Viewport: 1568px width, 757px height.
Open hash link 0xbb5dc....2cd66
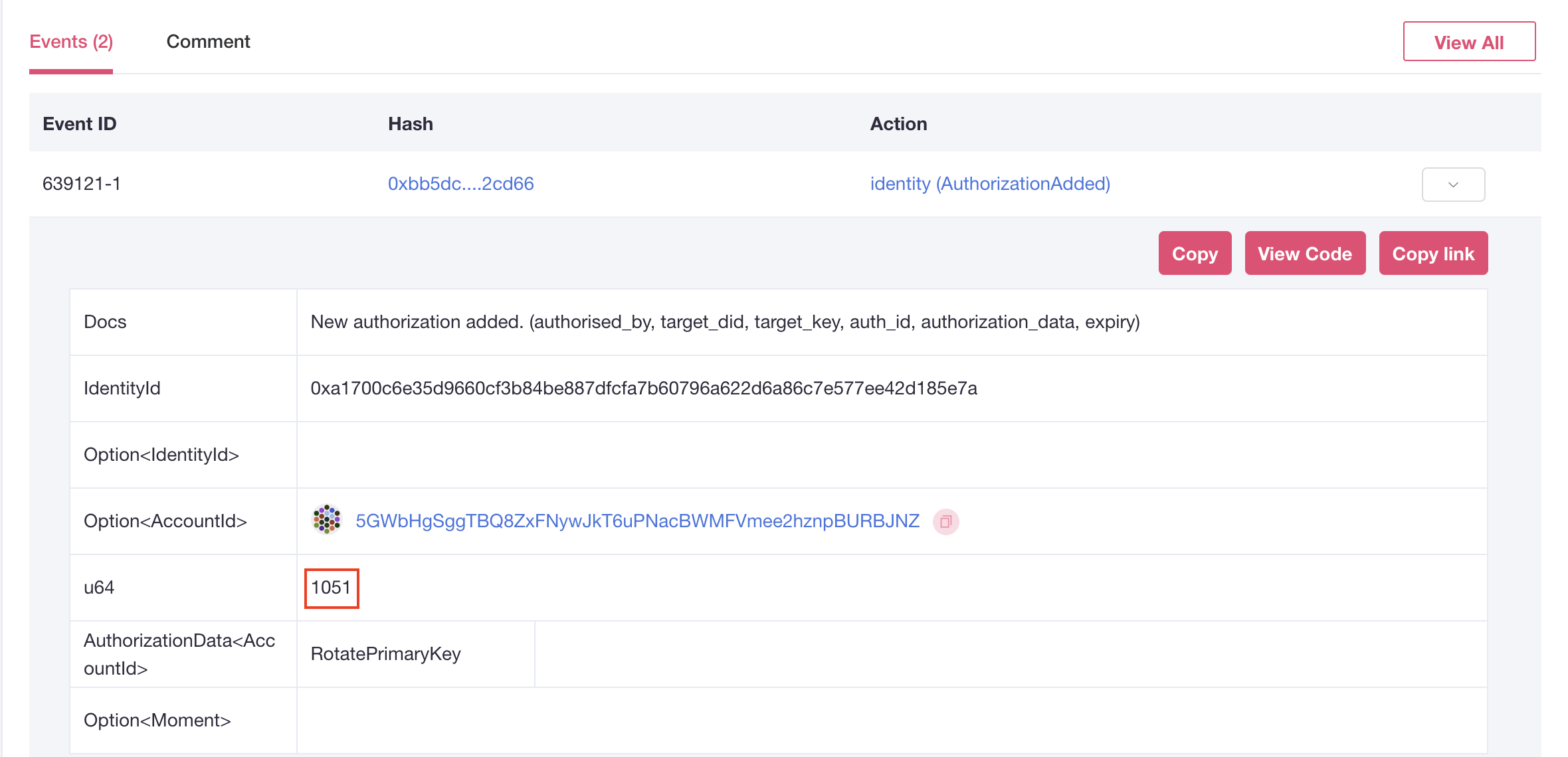pyautogui.click(x=460, y=184)
